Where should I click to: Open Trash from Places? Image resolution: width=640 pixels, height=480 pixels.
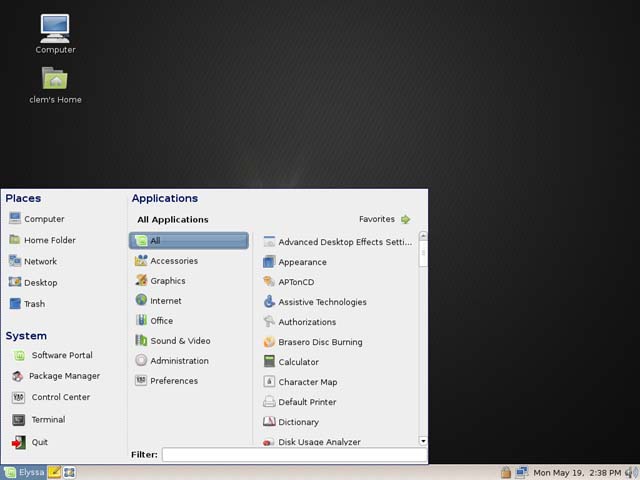[27, 304]
